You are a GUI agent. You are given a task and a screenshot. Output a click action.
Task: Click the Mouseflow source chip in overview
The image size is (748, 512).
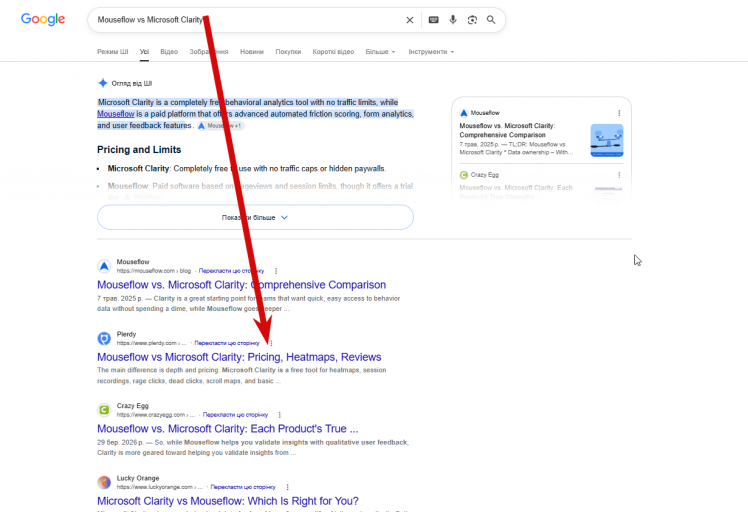220,125
